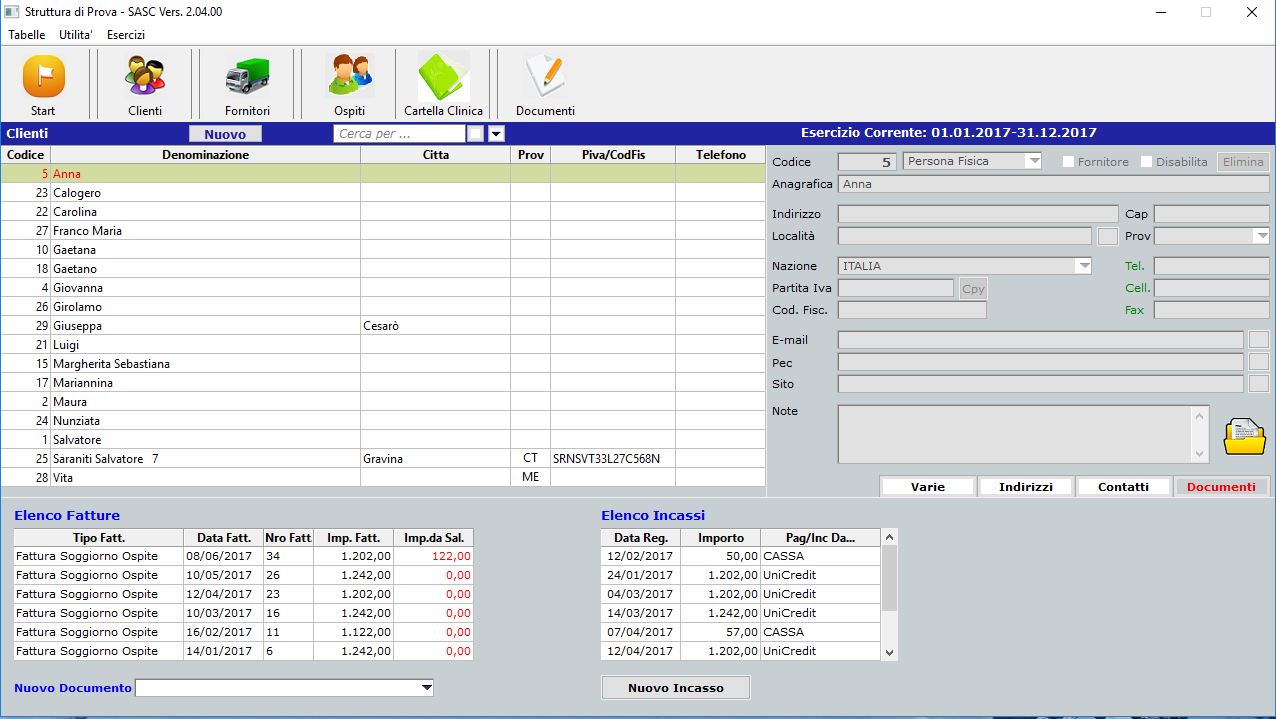Expand the Nuovo Documento dropdown
This screenshot has height=719, width=1276.
coord(426,688)
